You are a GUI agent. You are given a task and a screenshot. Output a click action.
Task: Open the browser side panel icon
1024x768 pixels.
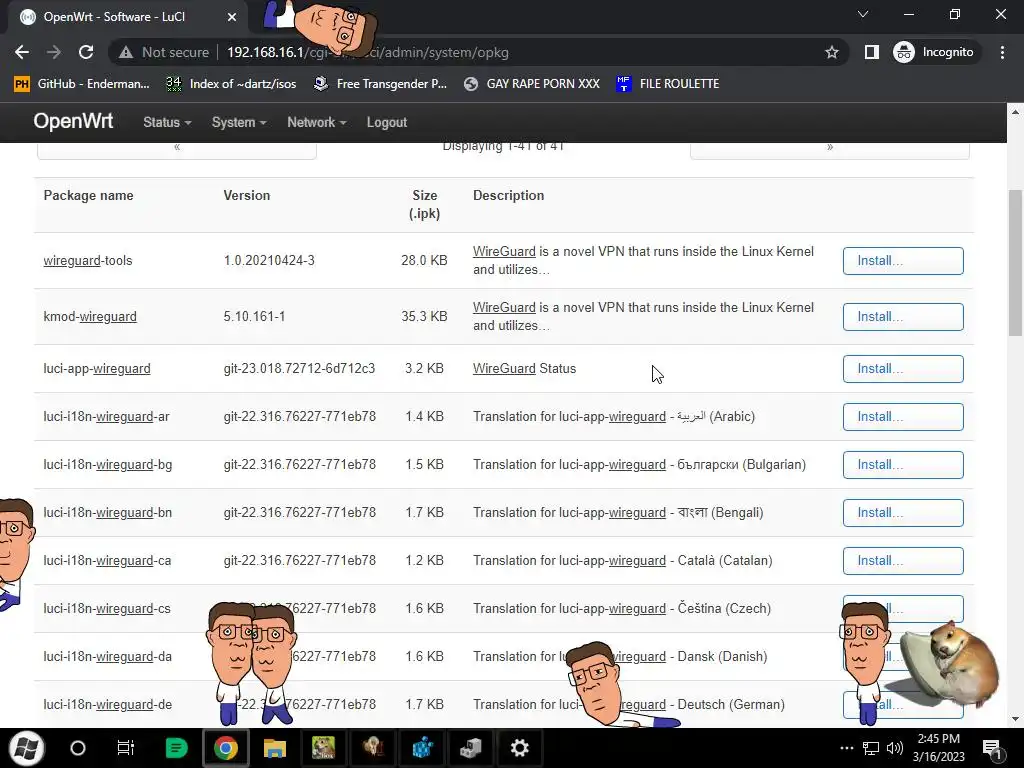(871, 52)
